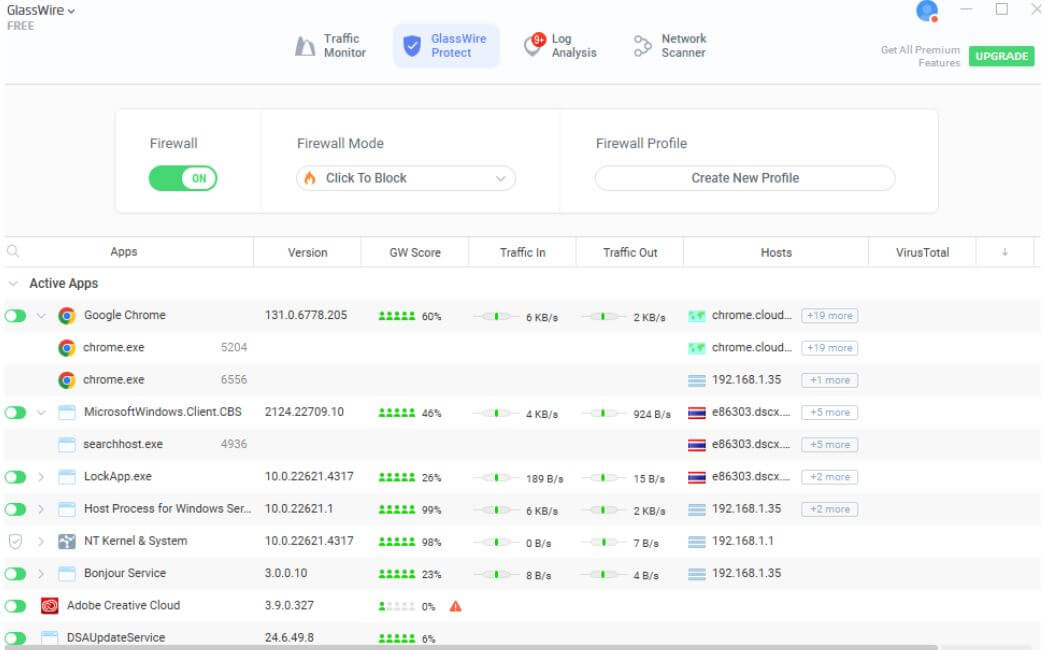The width and height of the screenshot is (1045, 650).
Task: Click the host flag icon for Google Chrome
Action: (x=696, y=316)
